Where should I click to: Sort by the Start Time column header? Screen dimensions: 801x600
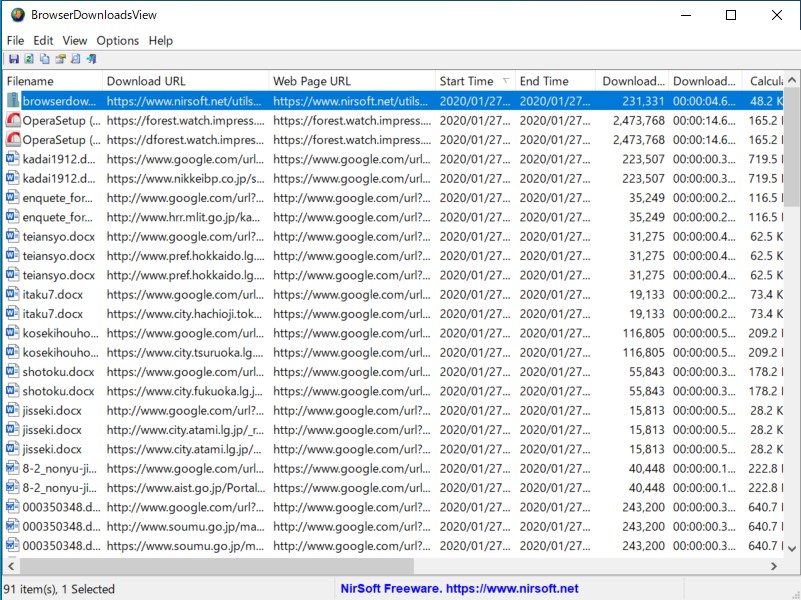tap(465, 80)
